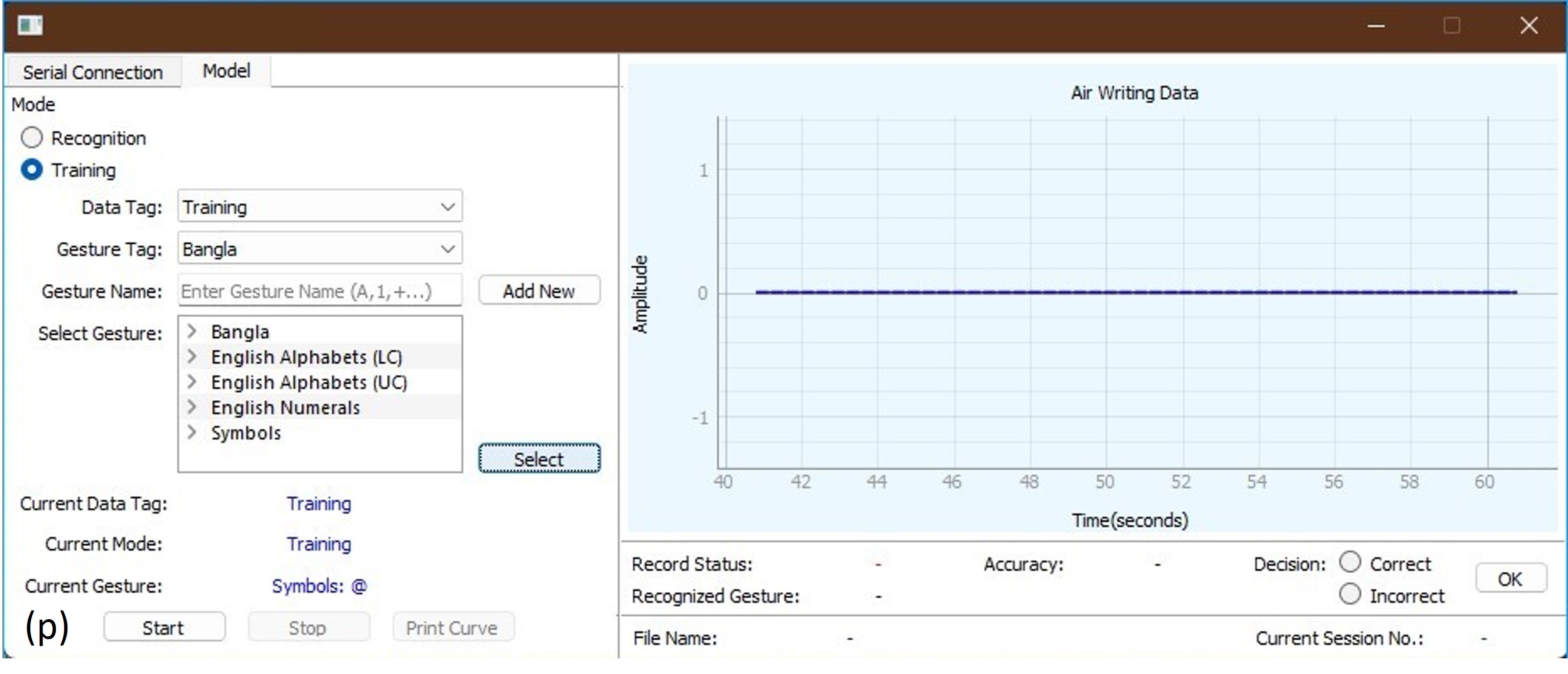Click the Gesture Name input field
This screenshot has height=674, width=1568.
[x=319, y=291]
